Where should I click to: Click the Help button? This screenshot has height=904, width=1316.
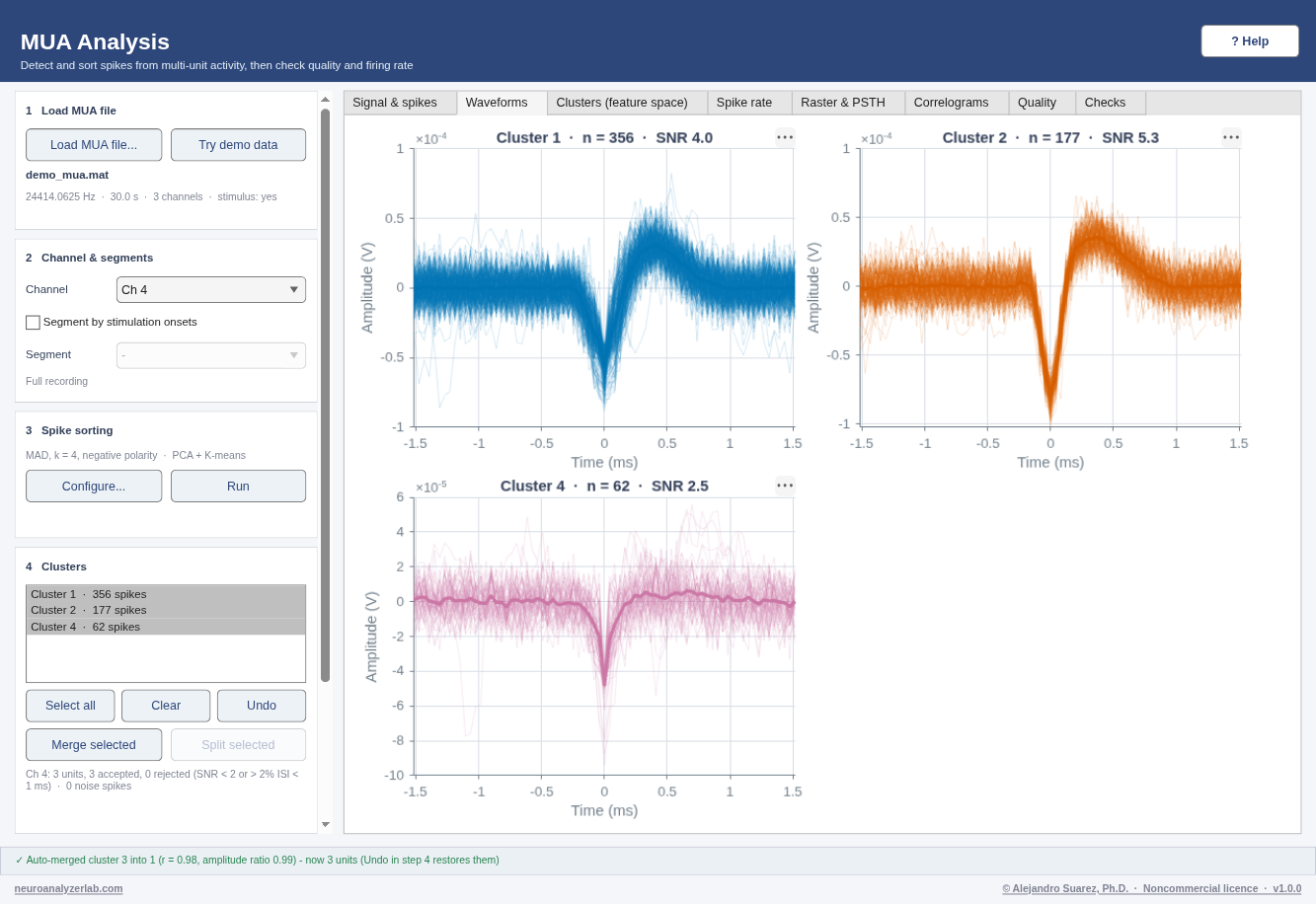(x=1250, y=41)
